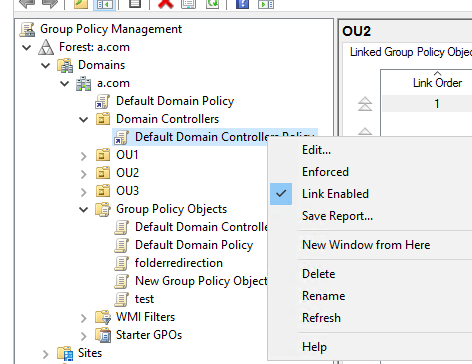Image resolution: width=472 pixels, height=364 pixels.
Task: Click the Forest a.com triangle icon
Action: pyautogui.click(x=46, y=47)
